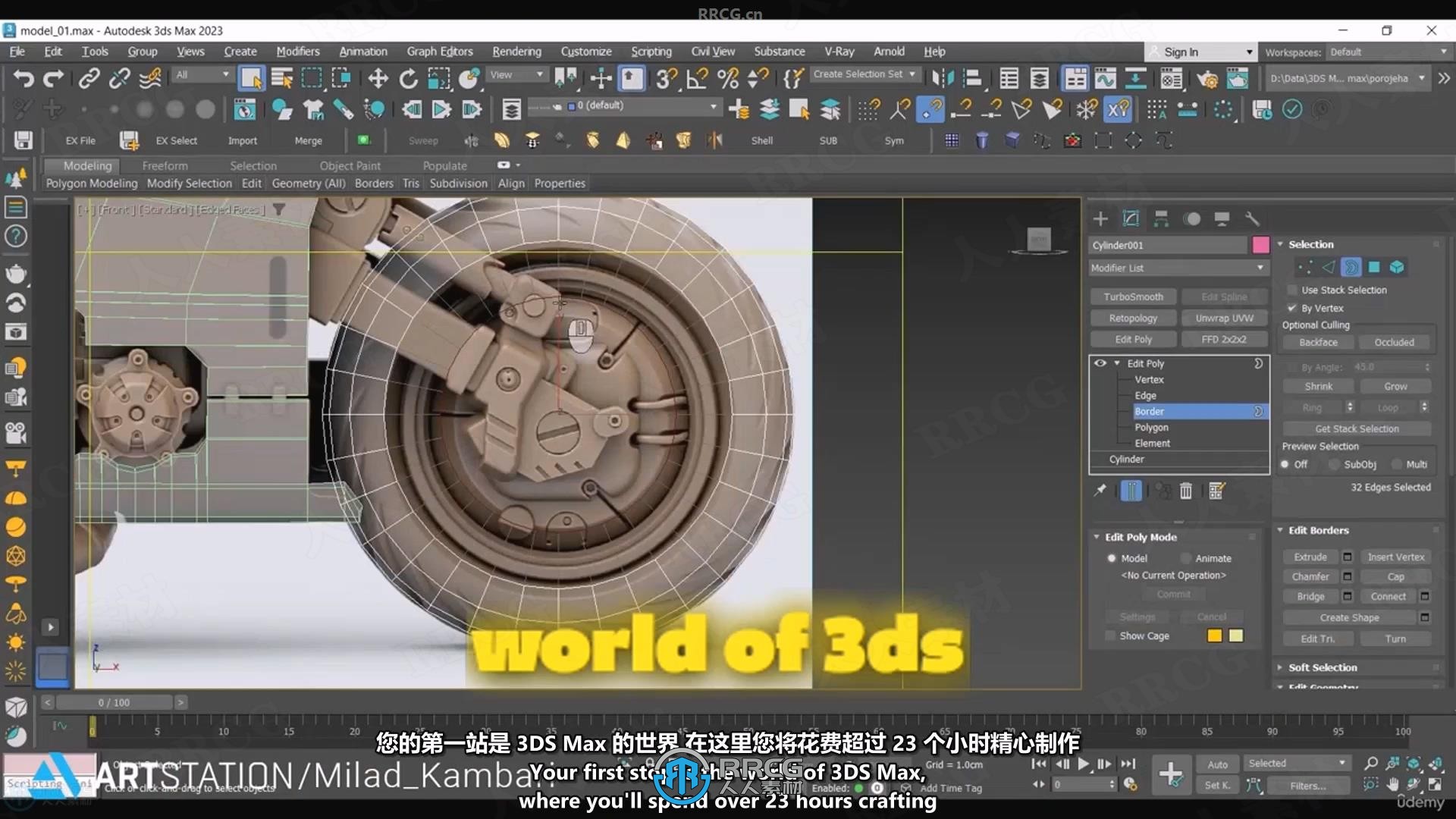Expand the Soft Selection rollout
The height and width of the screenshot is (819, 1456).
pyautogui.click(x=1322, y=667)
